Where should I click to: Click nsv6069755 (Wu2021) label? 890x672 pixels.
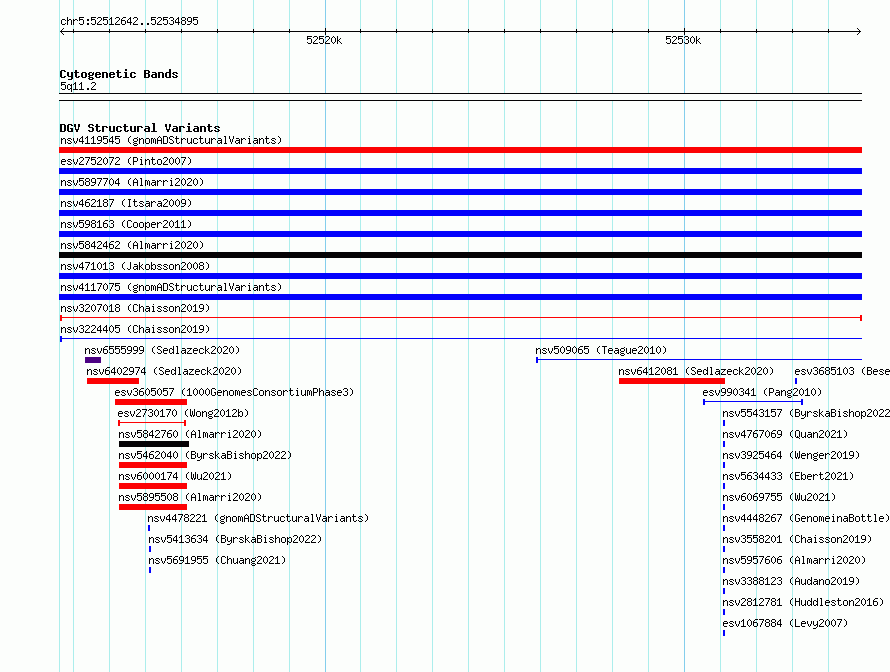tap(779, 497)
